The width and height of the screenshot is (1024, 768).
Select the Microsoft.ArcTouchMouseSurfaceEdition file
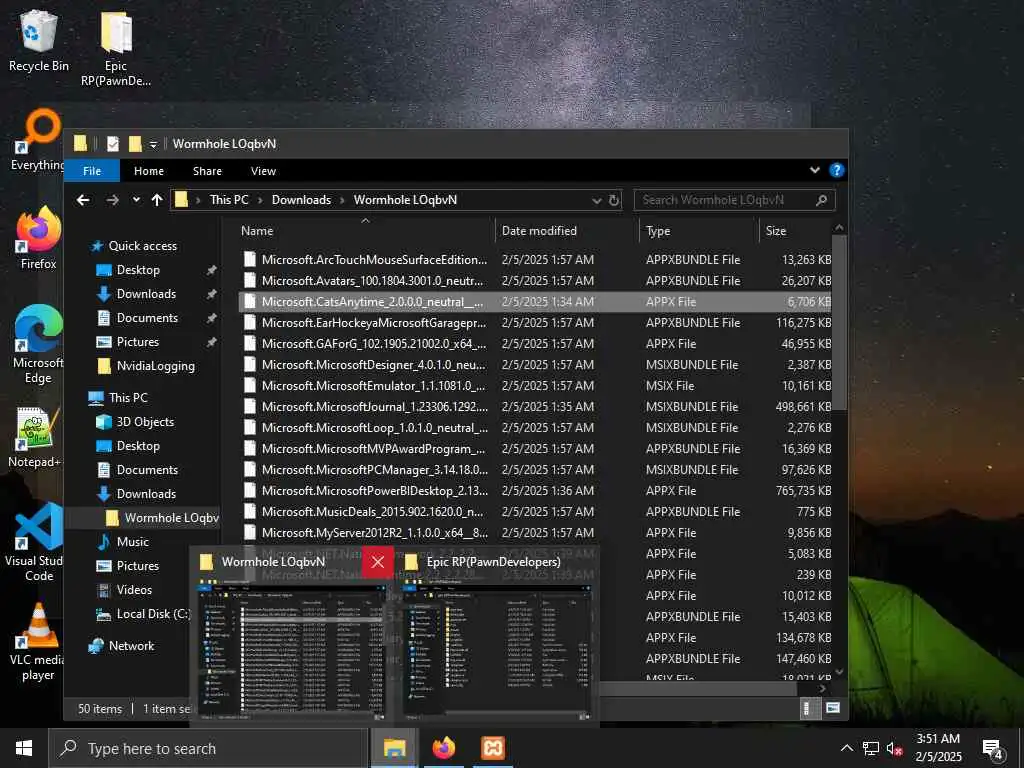[x=536, y=259]
